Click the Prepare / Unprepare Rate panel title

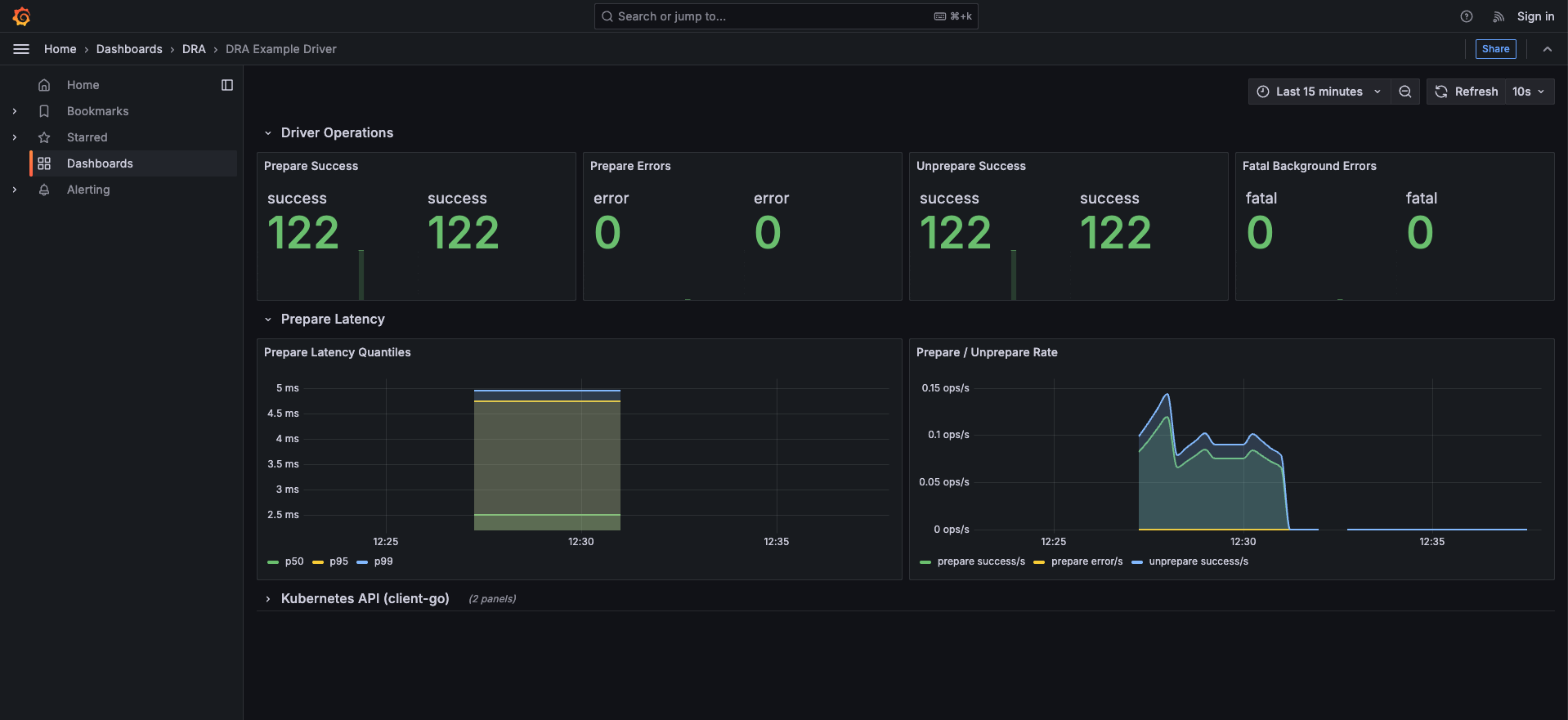coord(987,352)
